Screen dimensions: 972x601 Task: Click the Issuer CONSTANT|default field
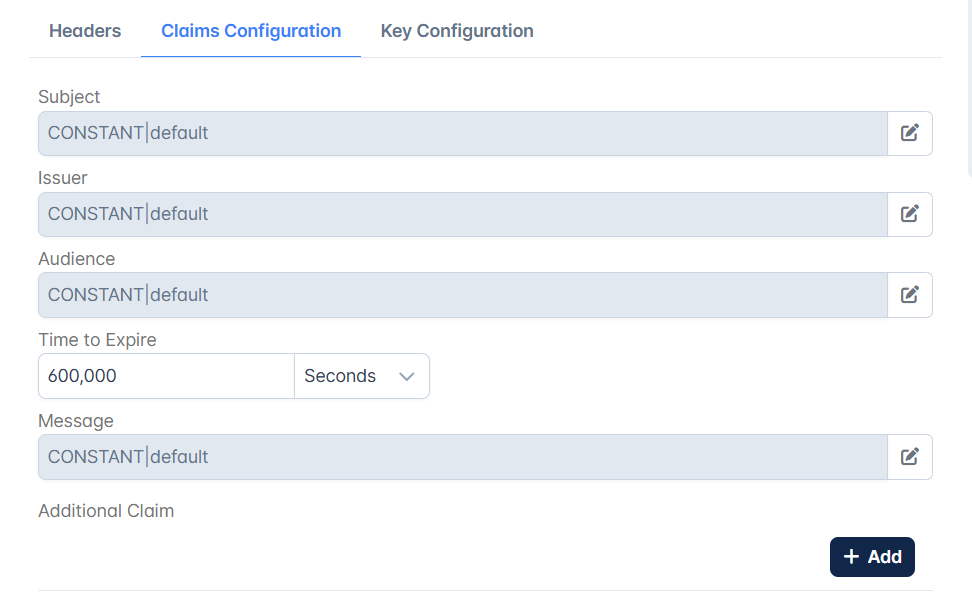pyautogui.click(x=463, y=214)
